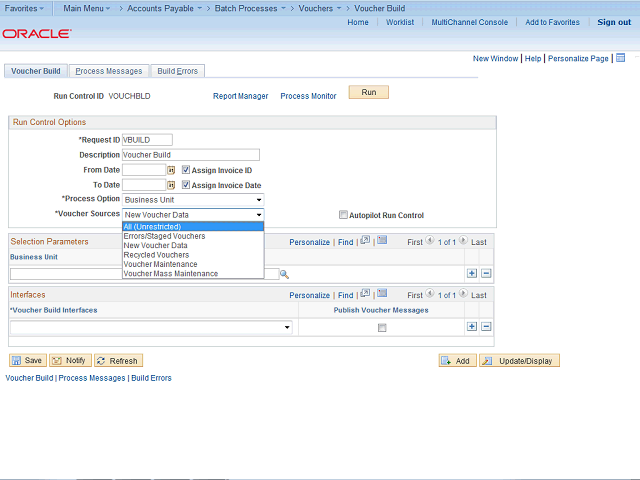Open the To Date calendar picker
Image resolution: width=640 pixels, height=480 pixels.
pos(171,185)
